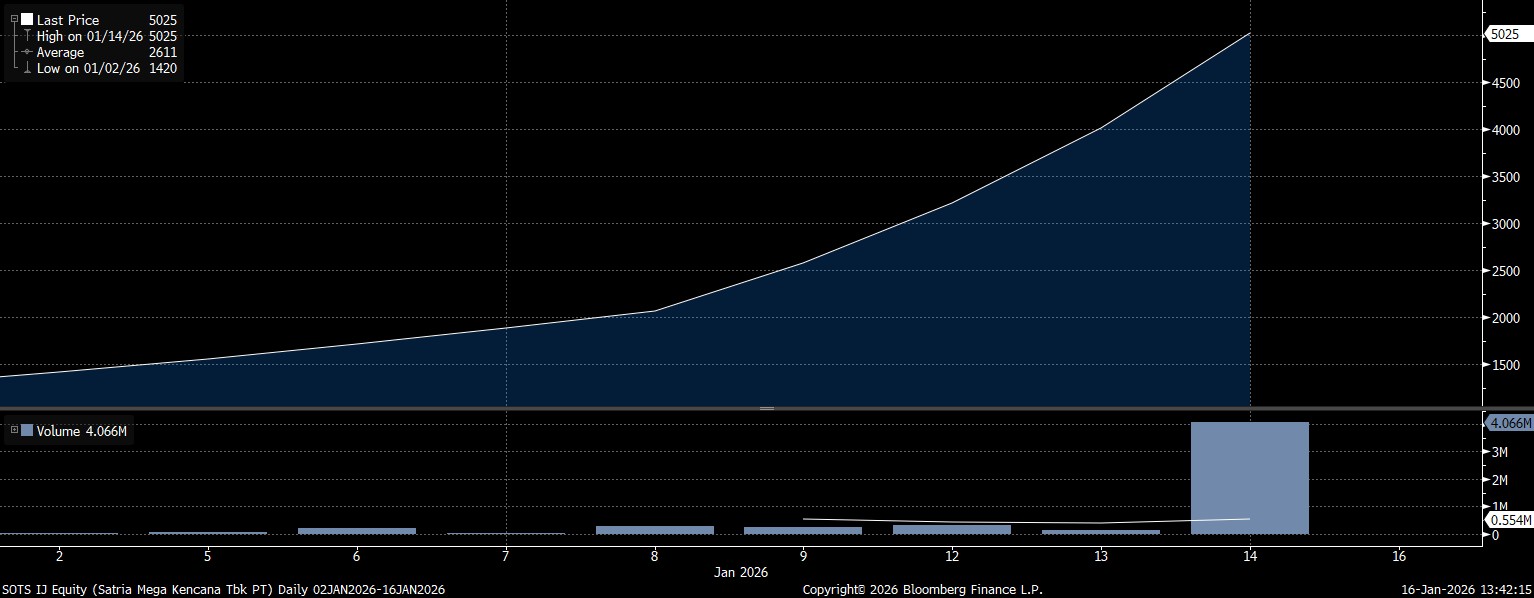1534x598 pixels.
Task: Click the white Last Price color swatch
Action: 27,20
